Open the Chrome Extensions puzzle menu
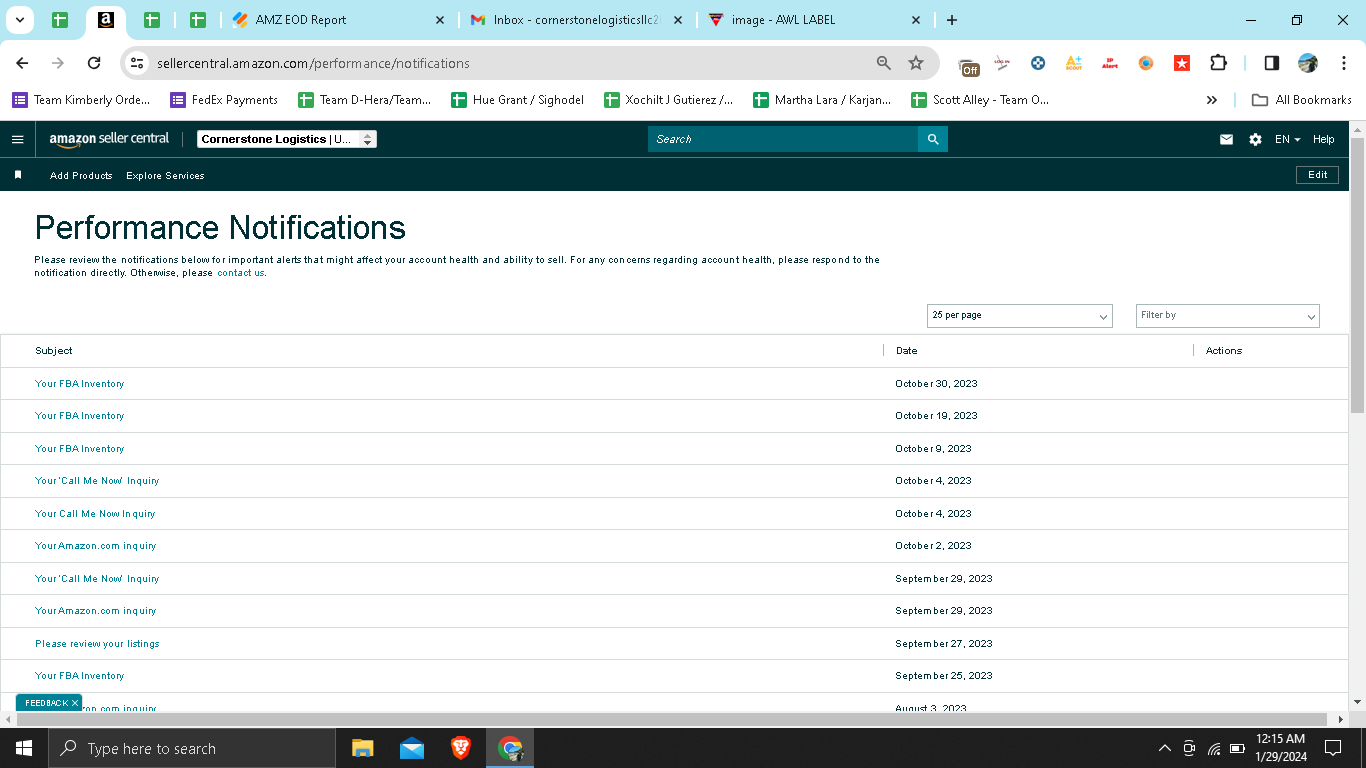1366x768 pixels. click(x=1218, y=63)
